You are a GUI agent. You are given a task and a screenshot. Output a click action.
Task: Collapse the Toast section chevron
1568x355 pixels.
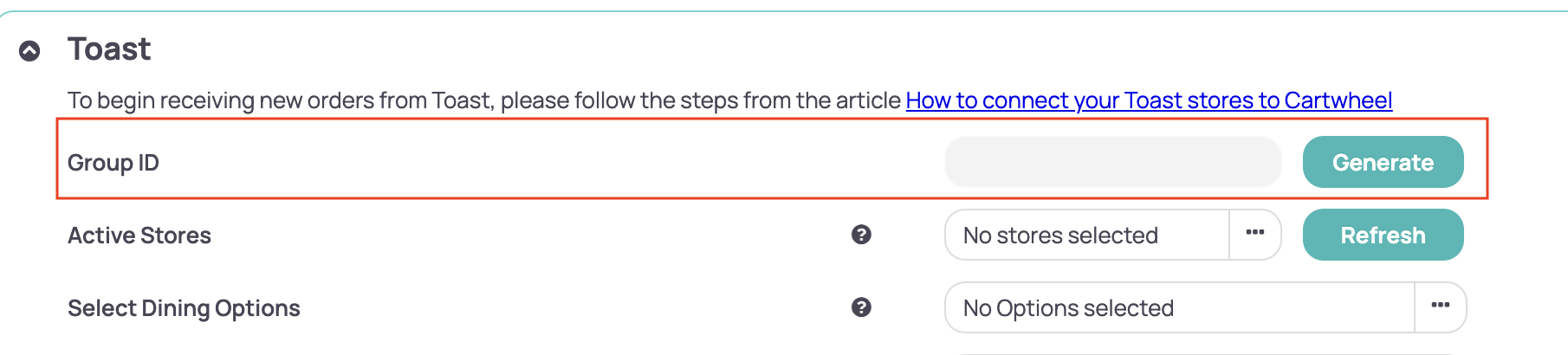[x=29, y=52]
